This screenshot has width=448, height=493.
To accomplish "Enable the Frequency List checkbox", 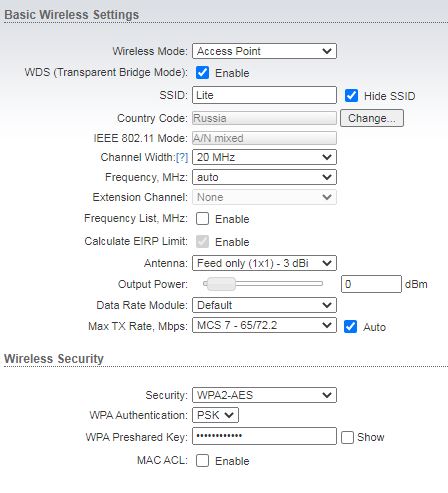I will [x=202, y=219].
